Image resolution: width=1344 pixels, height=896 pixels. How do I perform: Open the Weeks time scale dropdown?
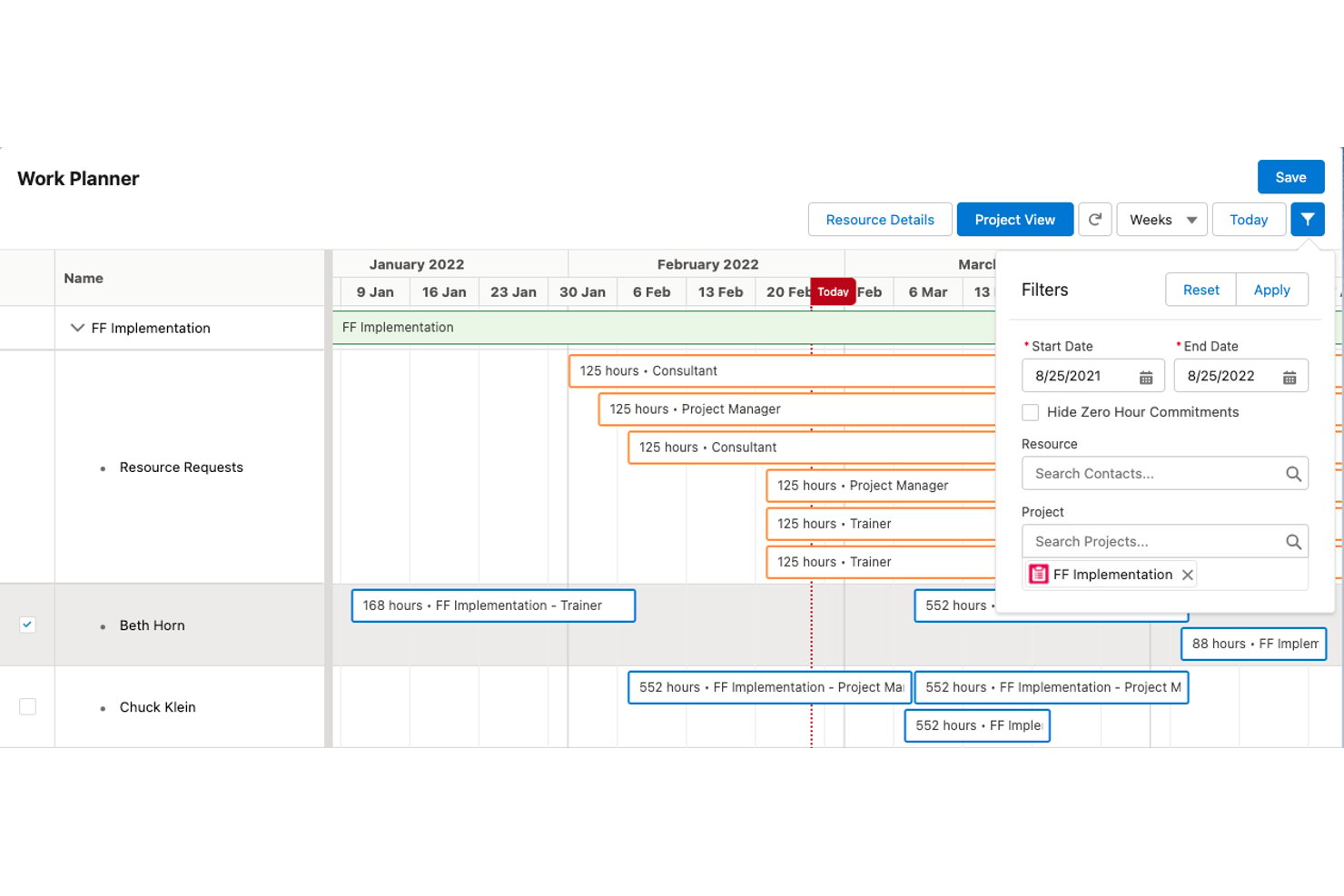tap(1162, 220)
